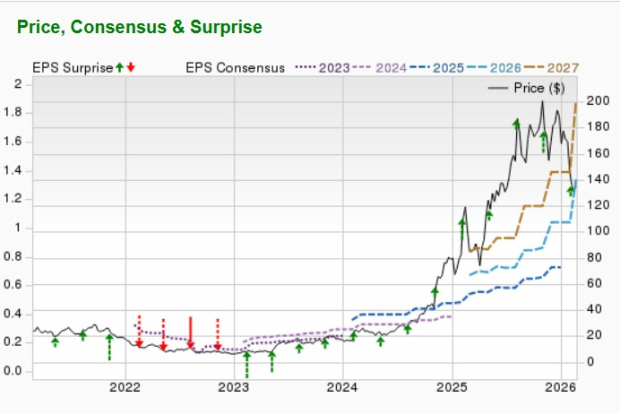
Task: Click the 2022 label on the time axis
Action: click(x=125, y=388)
